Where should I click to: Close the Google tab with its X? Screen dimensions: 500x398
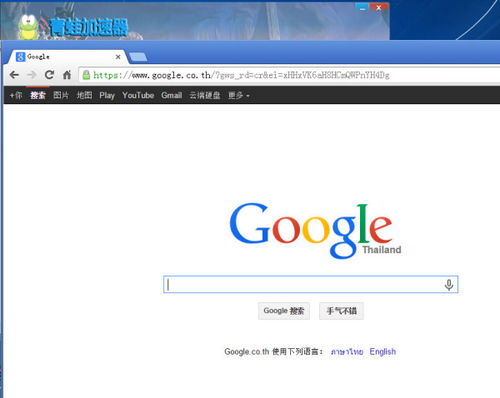(118, 57)
